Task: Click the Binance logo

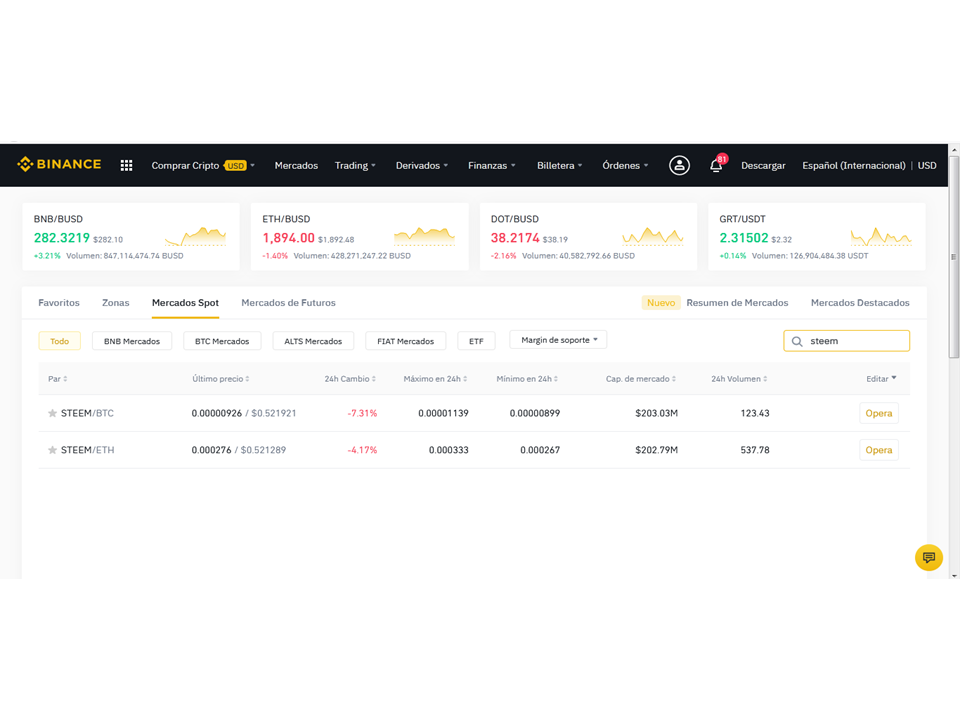Action: click(x=59, y=164)
